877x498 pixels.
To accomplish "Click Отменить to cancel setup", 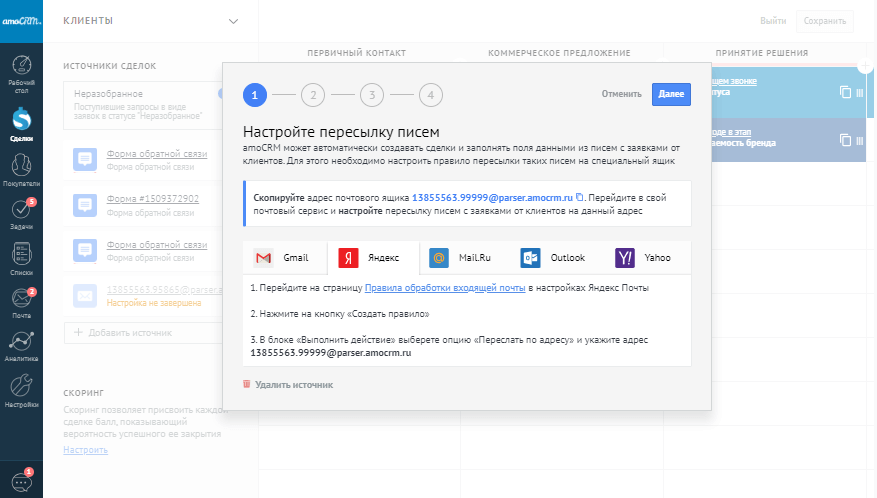I will click(x=621, y=94).
